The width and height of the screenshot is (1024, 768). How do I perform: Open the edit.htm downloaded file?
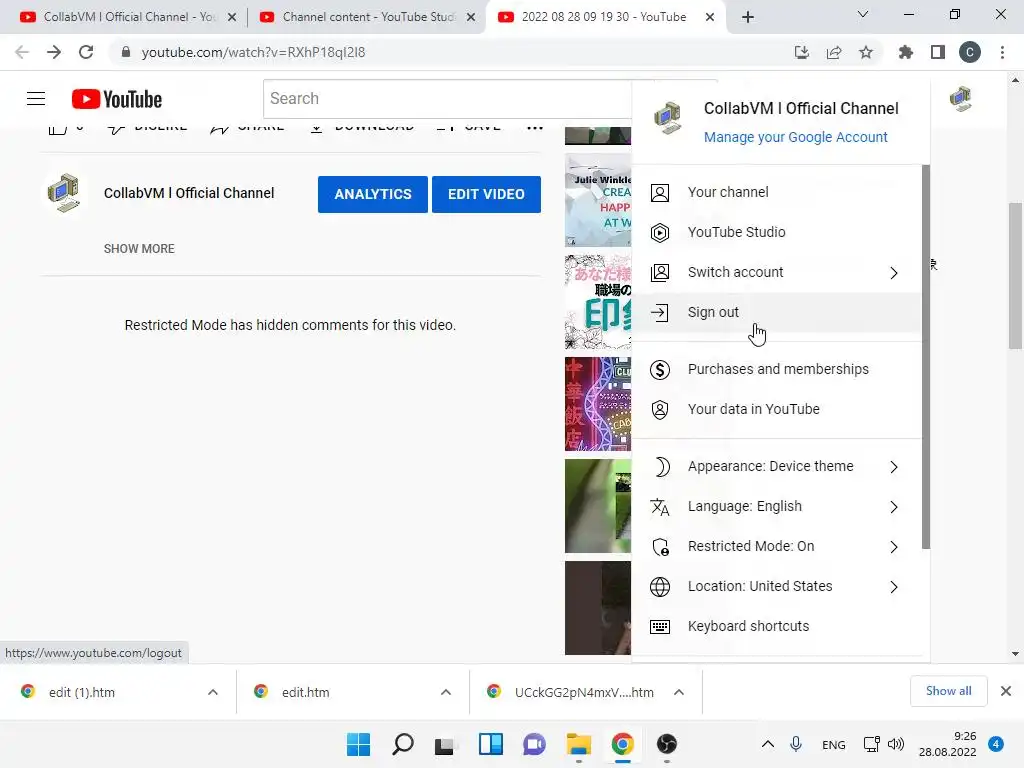[306, 692]
